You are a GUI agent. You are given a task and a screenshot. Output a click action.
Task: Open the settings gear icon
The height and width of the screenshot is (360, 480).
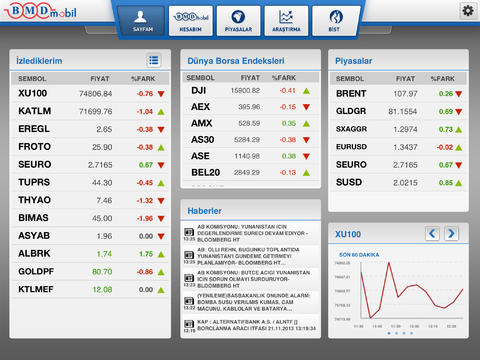tap(468, 11)
